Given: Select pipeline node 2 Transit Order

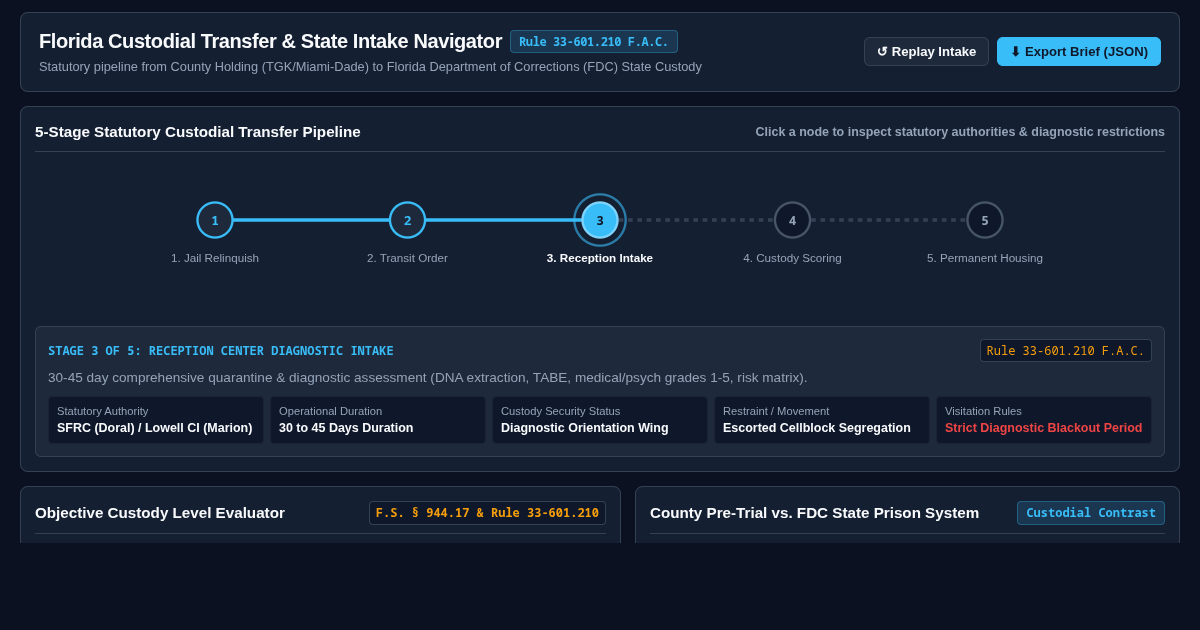Looking at the screenshot, I should pyautogui.click(x=407, y=220).
